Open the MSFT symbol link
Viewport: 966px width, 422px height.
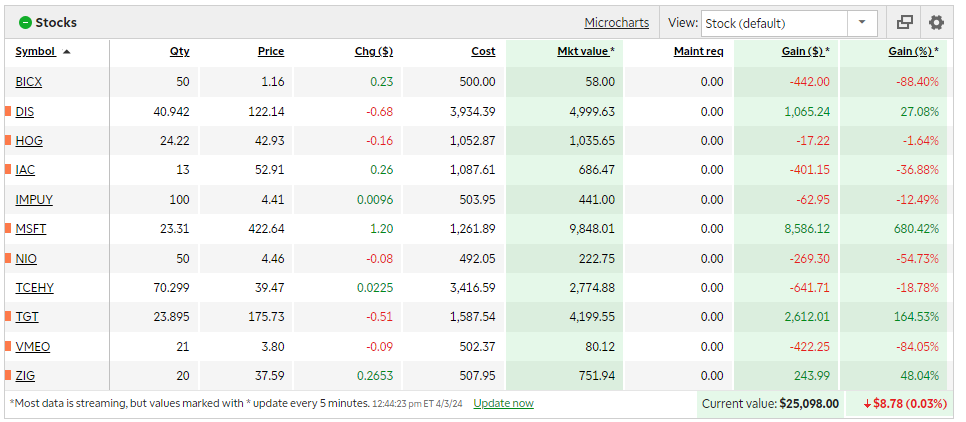[31, 229]
